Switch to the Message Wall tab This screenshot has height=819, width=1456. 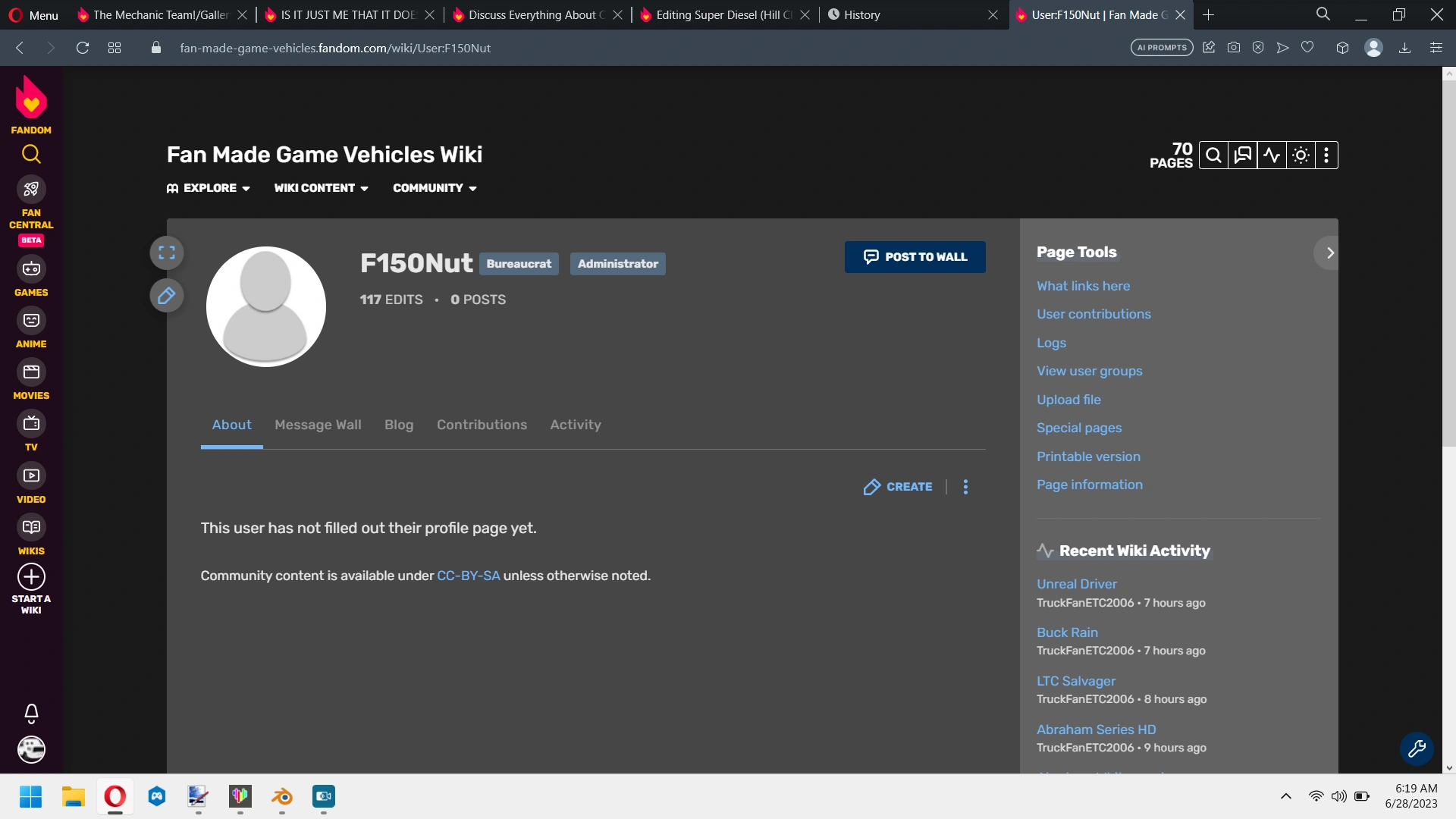[x=318, y=425]
